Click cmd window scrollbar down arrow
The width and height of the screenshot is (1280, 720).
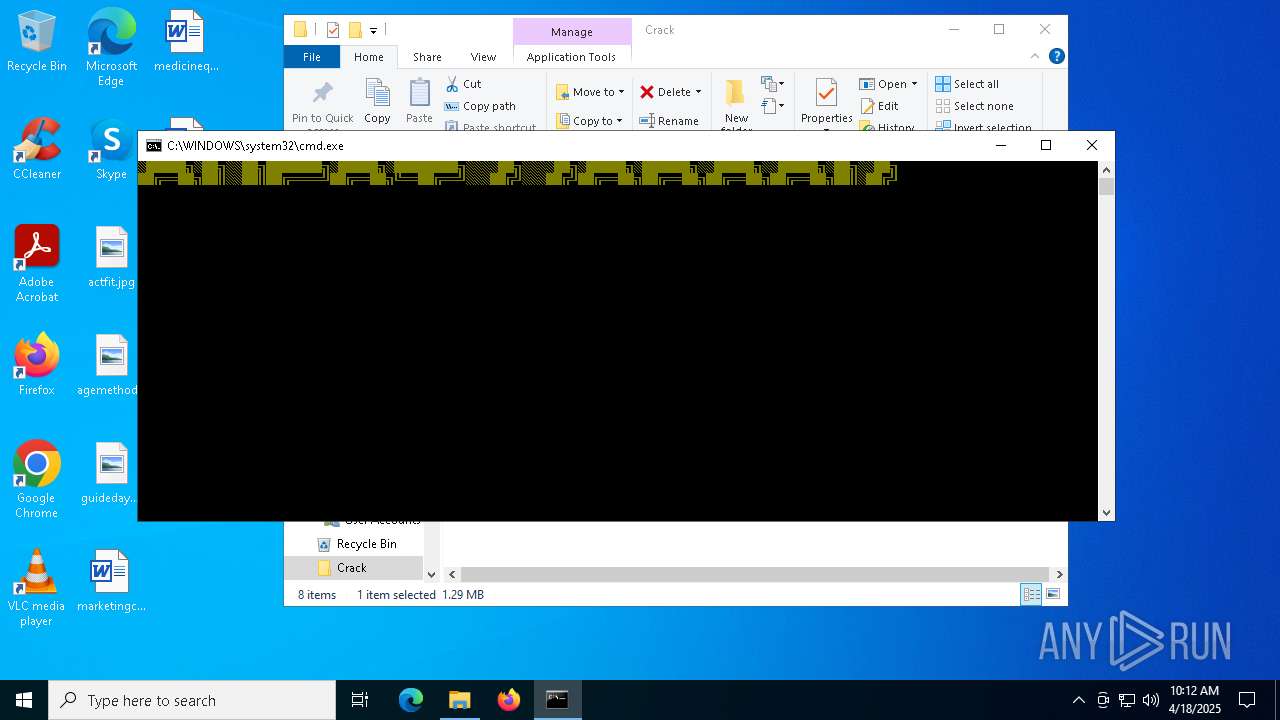pos(1106,513)
